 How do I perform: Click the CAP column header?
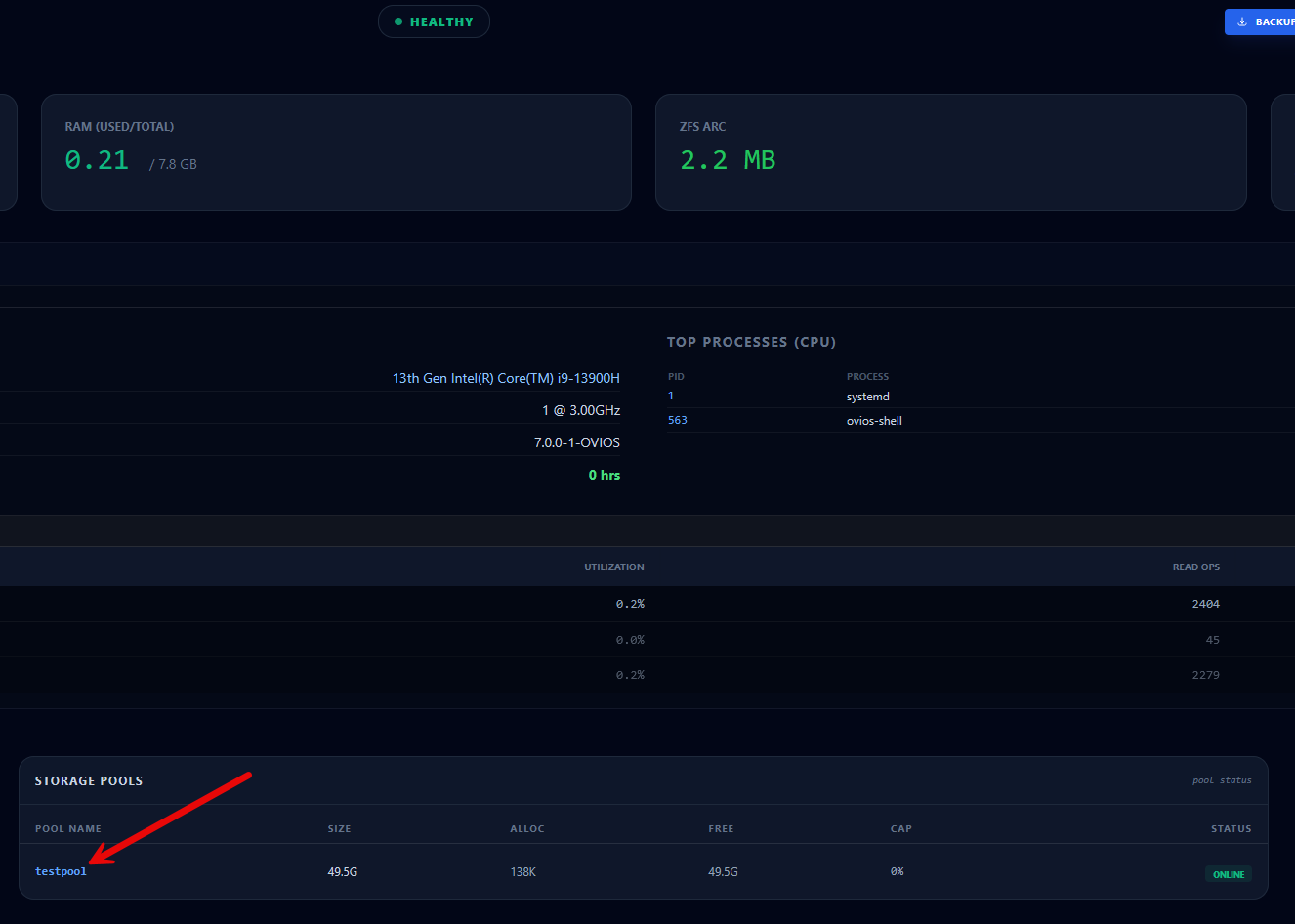(901, 828)
